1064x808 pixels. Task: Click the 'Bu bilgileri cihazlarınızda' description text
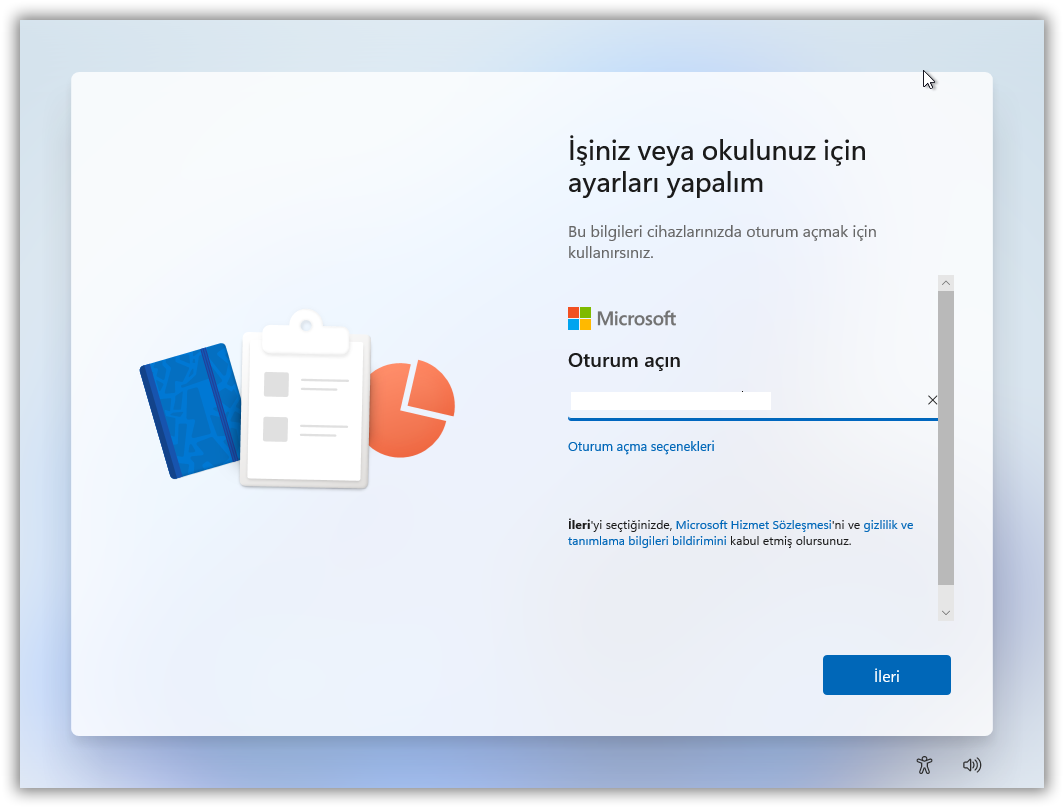point(722,242)
